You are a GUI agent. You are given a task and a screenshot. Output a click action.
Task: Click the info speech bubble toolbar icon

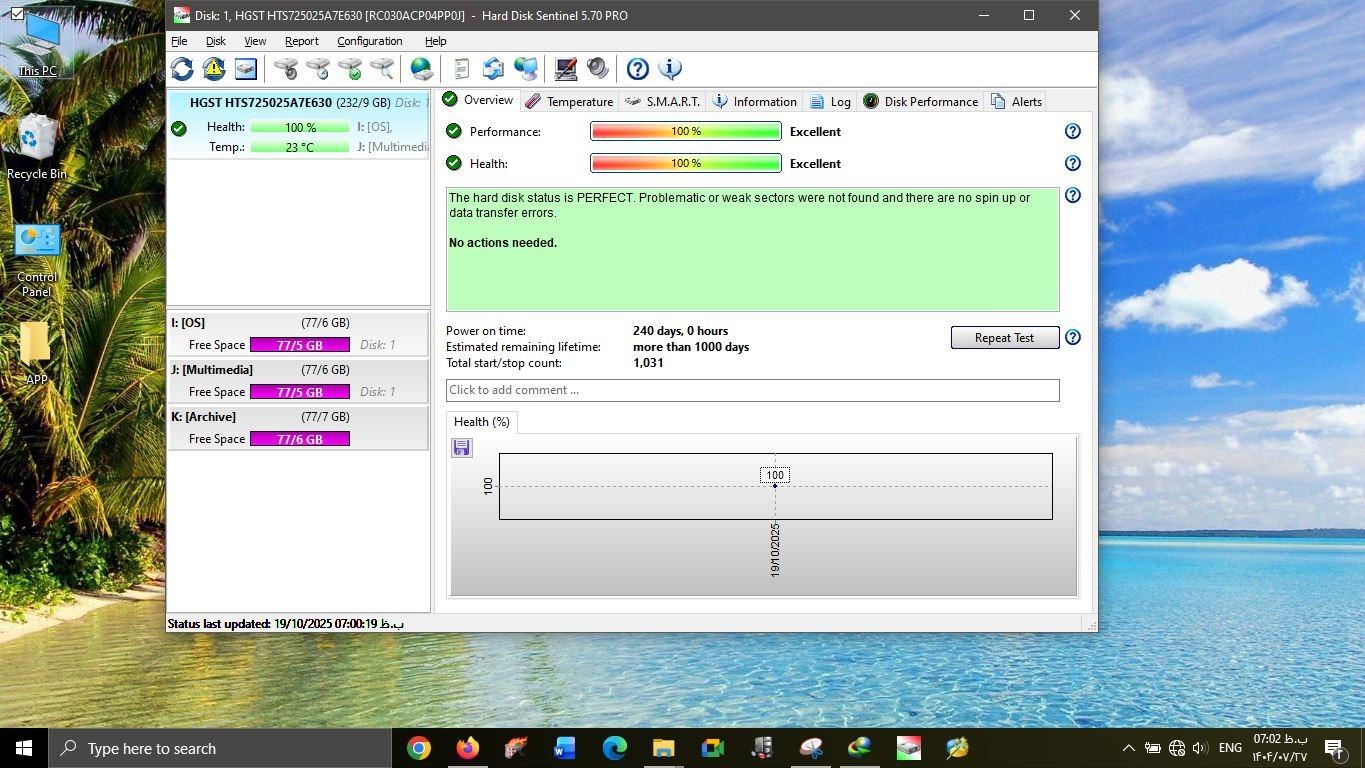point(670,69)
